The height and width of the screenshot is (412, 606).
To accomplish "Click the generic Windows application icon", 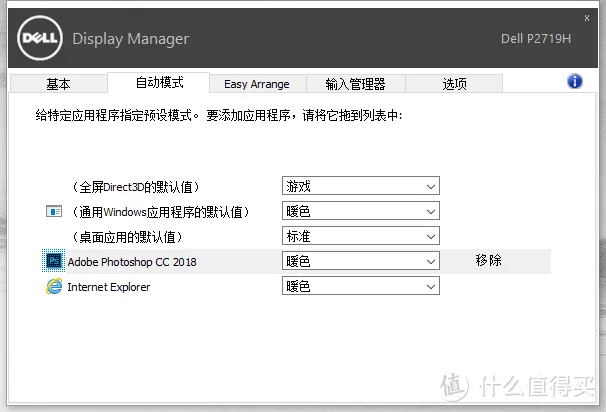I will tap(54, 211).
